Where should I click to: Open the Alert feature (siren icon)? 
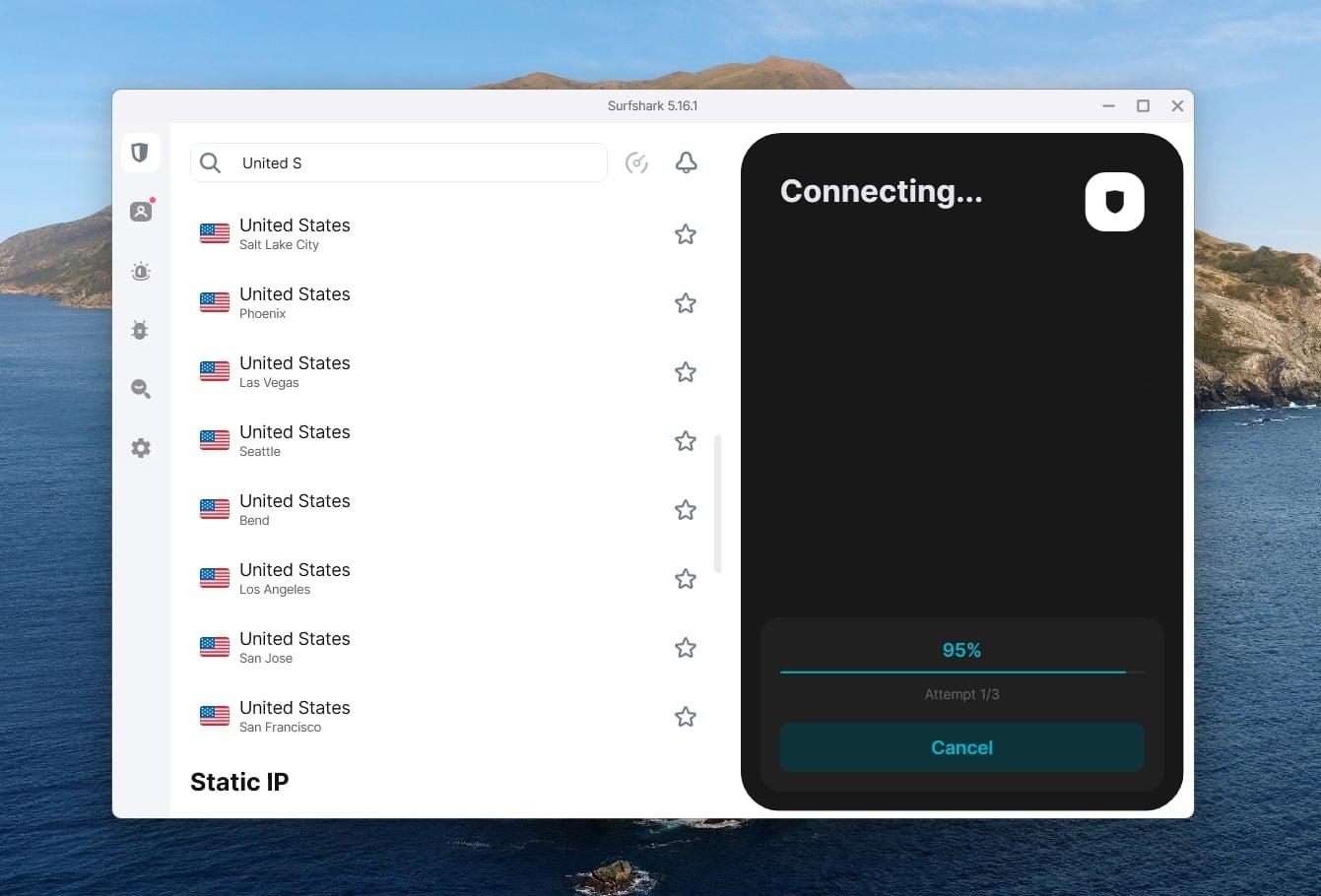(140, 271)
